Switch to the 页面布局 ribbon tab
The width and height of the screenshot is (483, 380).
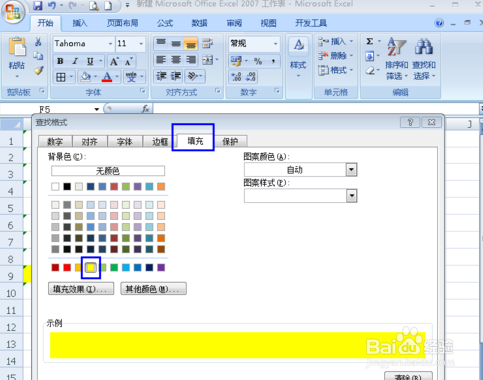(x=122, y=23)
